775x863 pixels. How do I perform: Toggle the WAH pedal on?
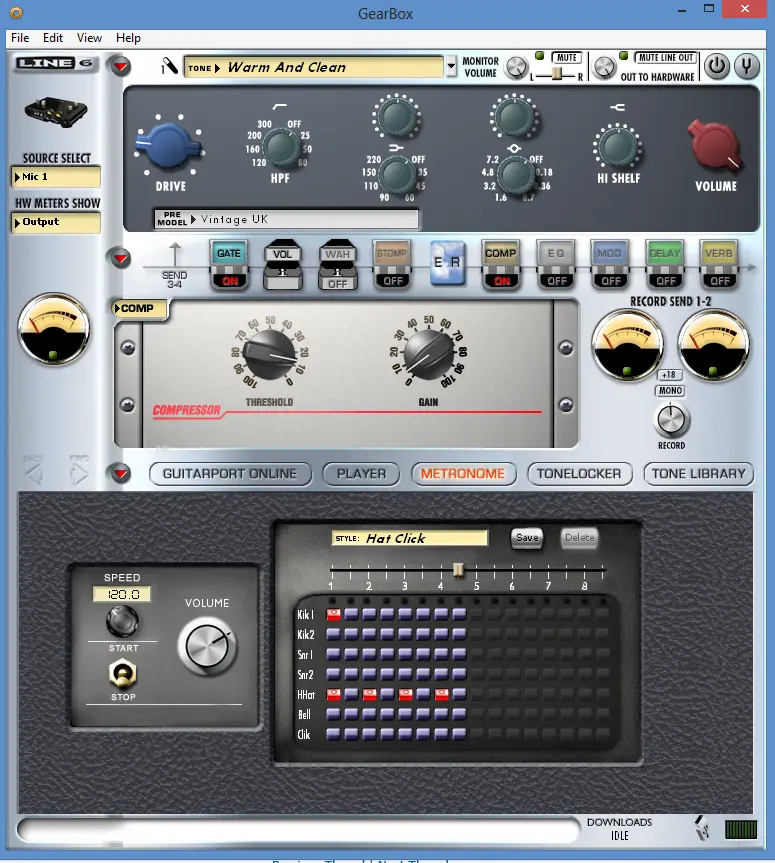pos(337,265)
